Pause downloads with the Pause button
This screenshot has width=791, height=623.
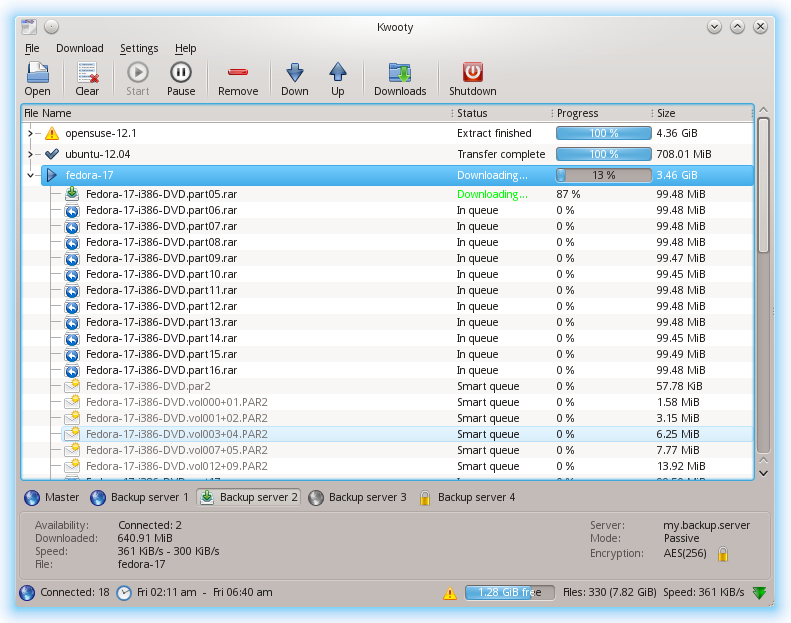[x=181, y=73]
